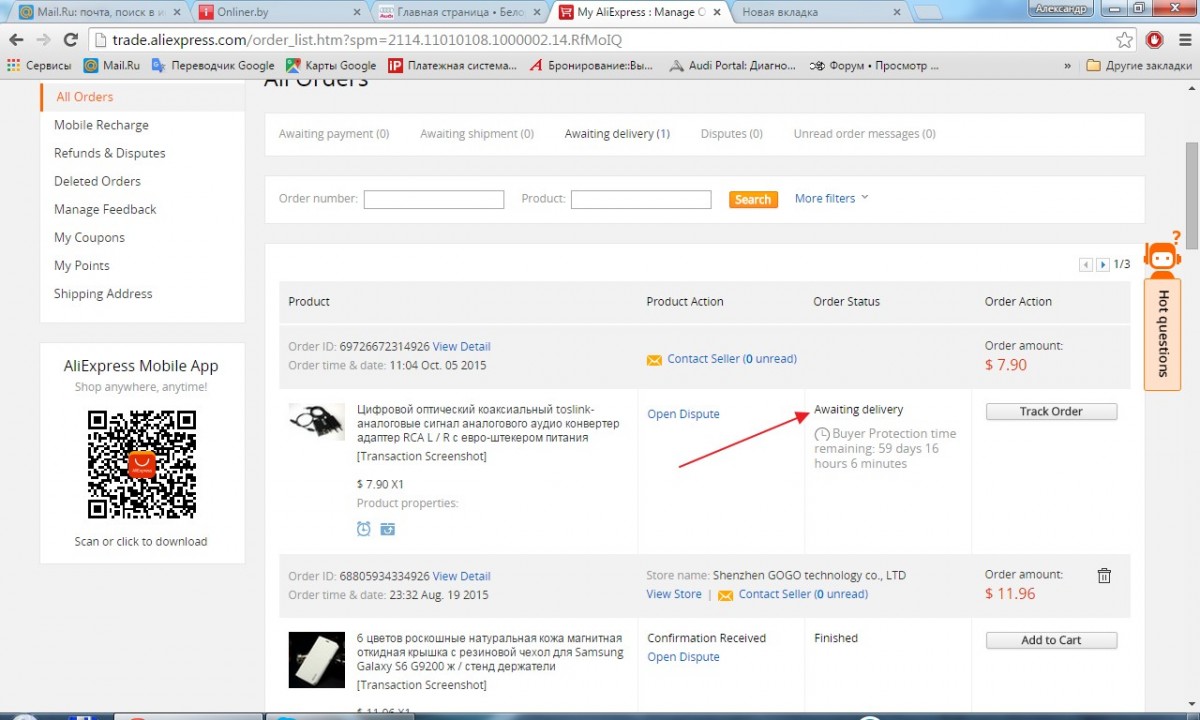Open the Mail.Ru bookmark
1200x720 pixels.
tap(111, 65)
